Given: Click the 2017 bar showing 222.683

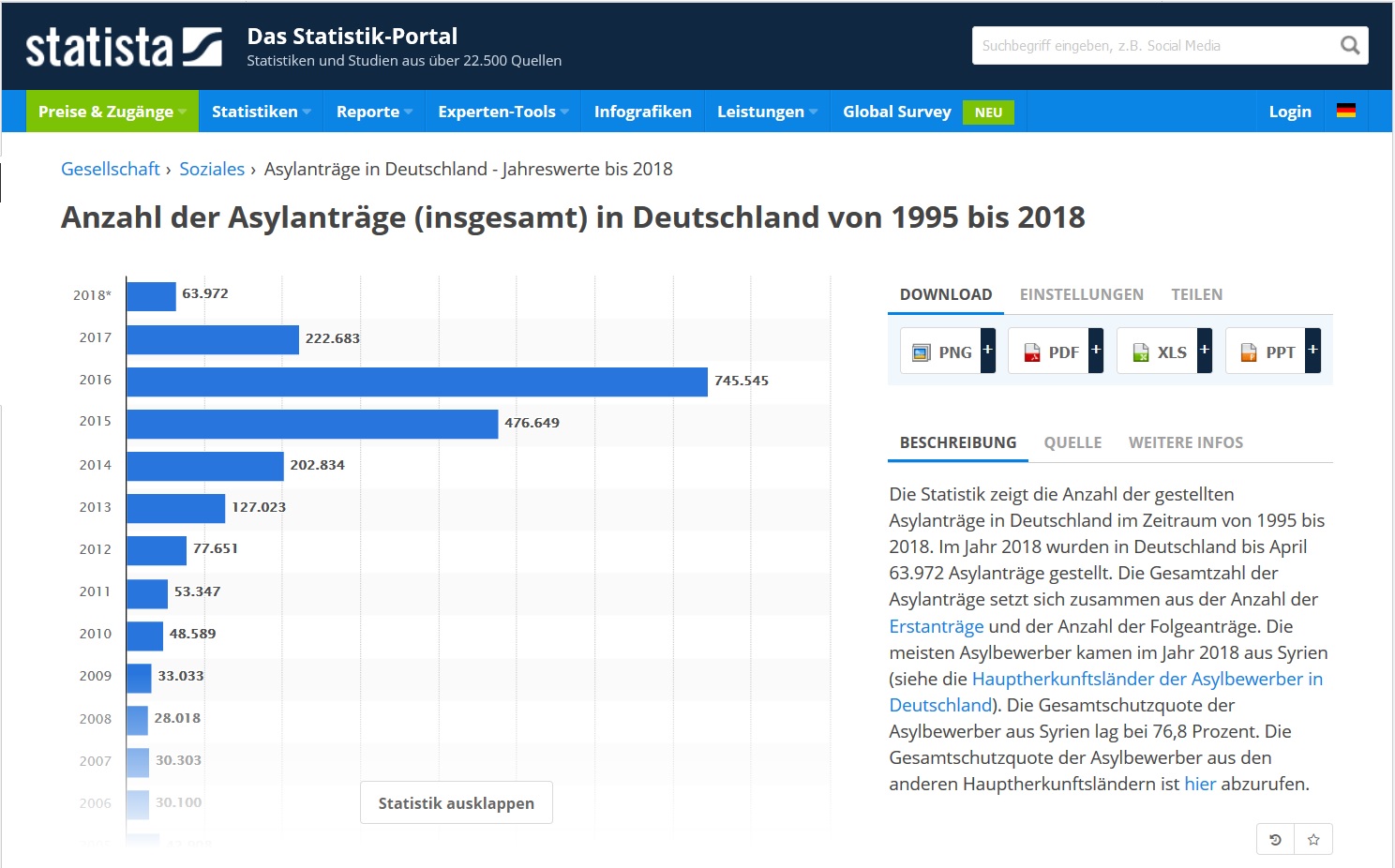Looking at the screenshot, I should point(213,339).
